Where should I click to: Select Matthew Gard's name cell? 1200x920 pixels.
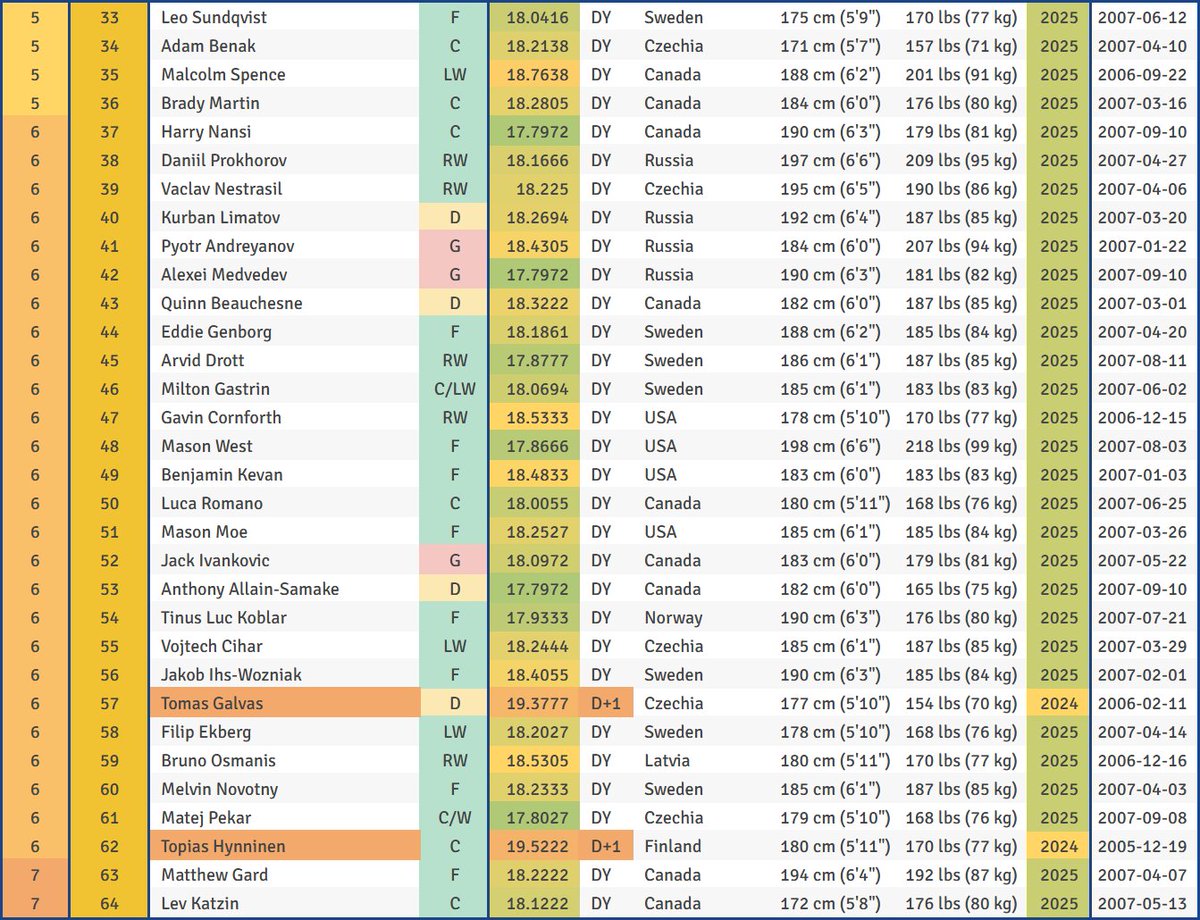coord(284,875)
